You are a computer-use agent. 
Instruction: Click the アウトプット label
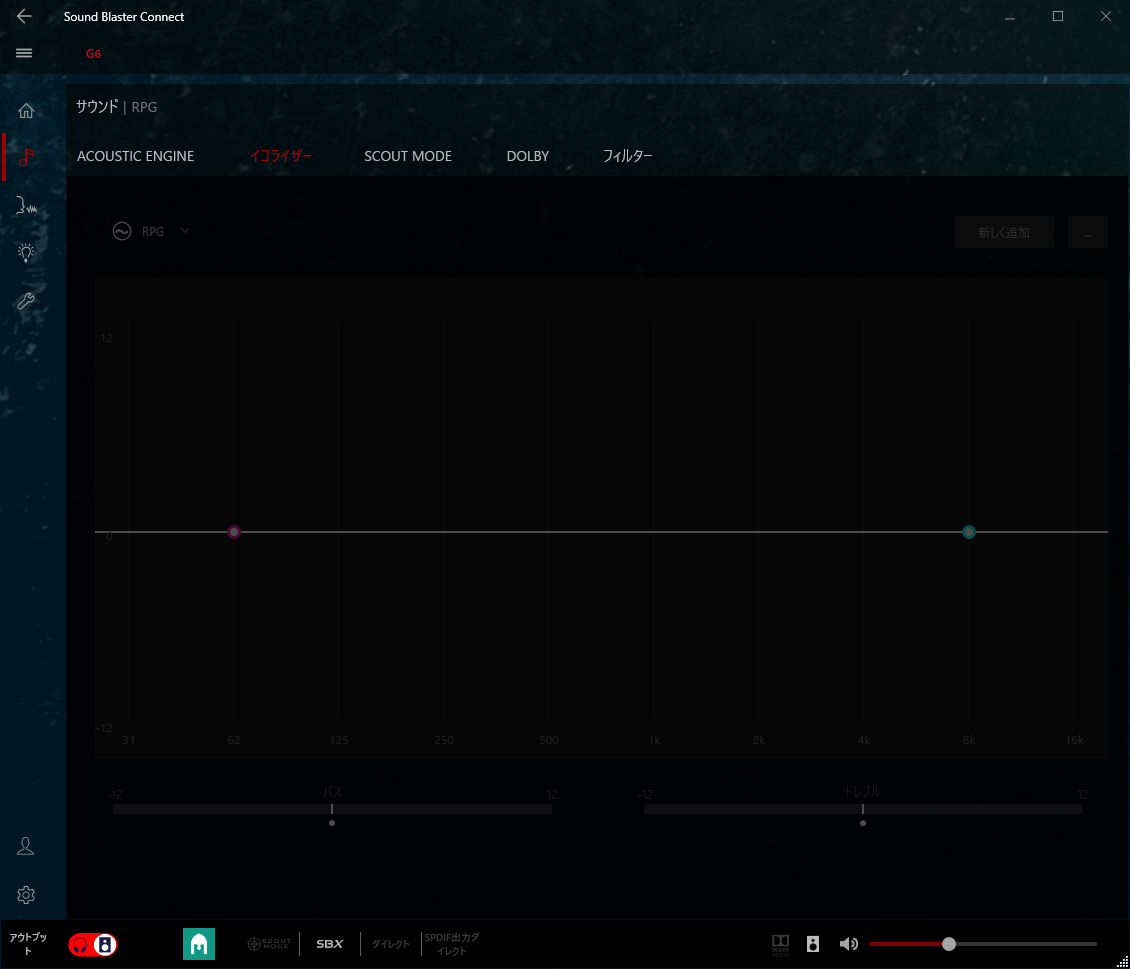[x=28, y=944]
